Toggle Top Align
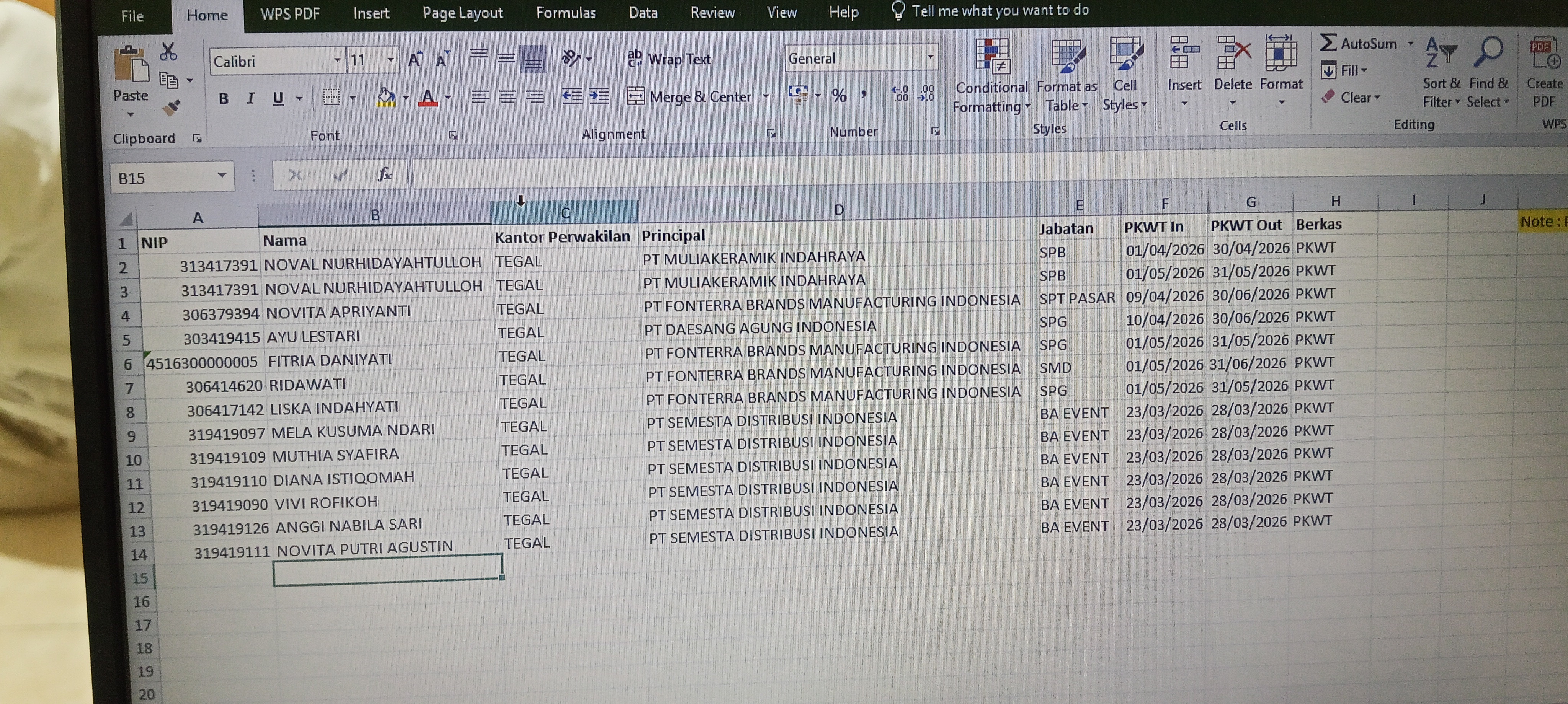Image resolution: width=1568 pixels, height=704 pixels. 479,58
